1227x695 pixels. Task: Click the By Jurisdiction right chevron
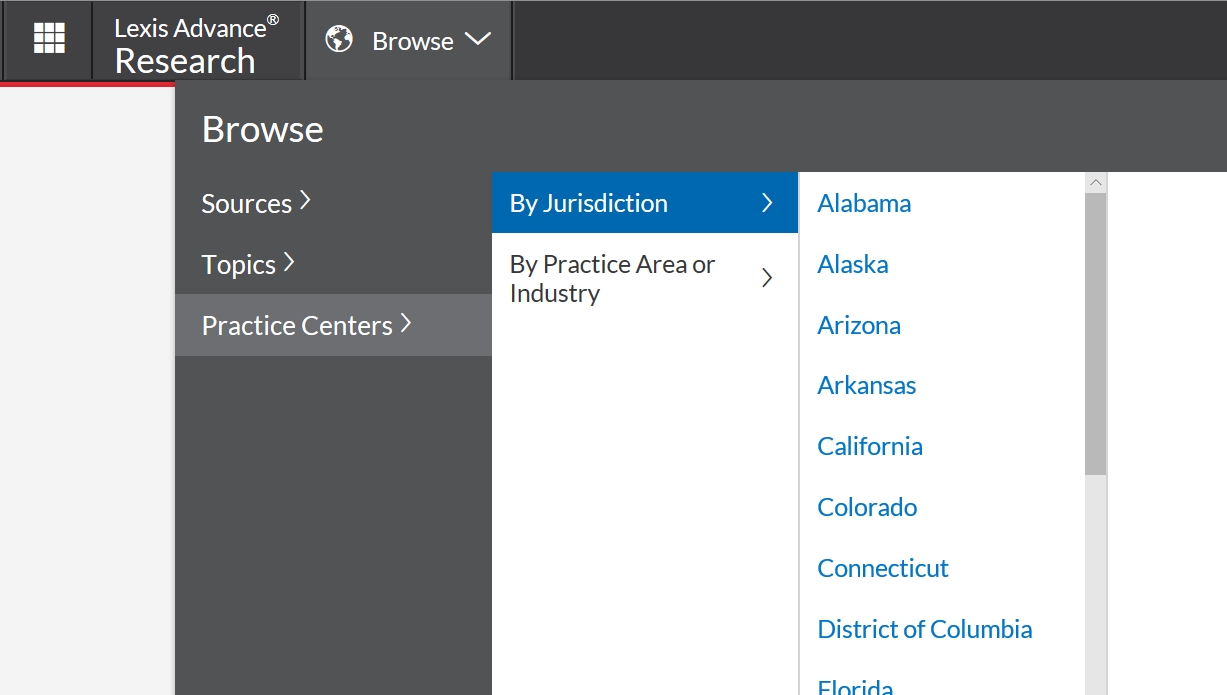click(x=767, y=203)
